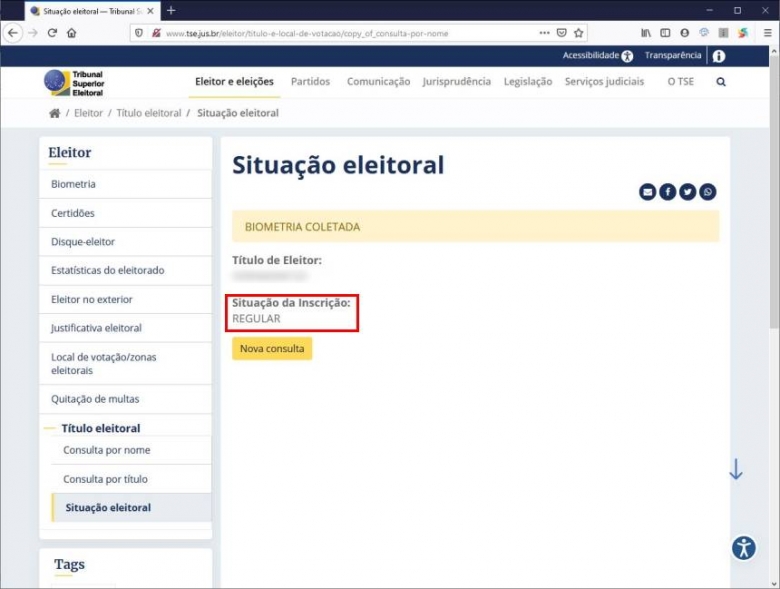Click the Tribunal Superior Eleitoral logo
The height and width of the screenshot is (589, 780).
tap(75, 83)
